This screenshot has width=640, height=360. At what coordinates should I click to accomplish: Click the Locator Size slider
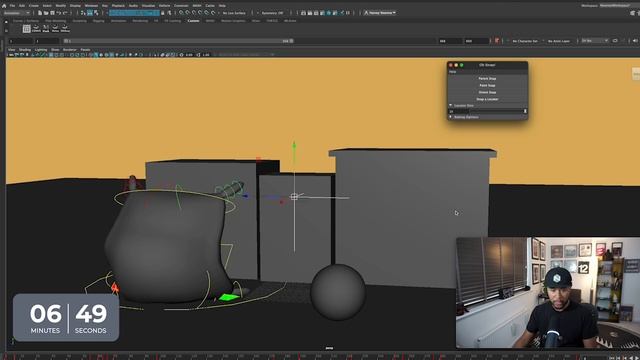tap(497, 111)
